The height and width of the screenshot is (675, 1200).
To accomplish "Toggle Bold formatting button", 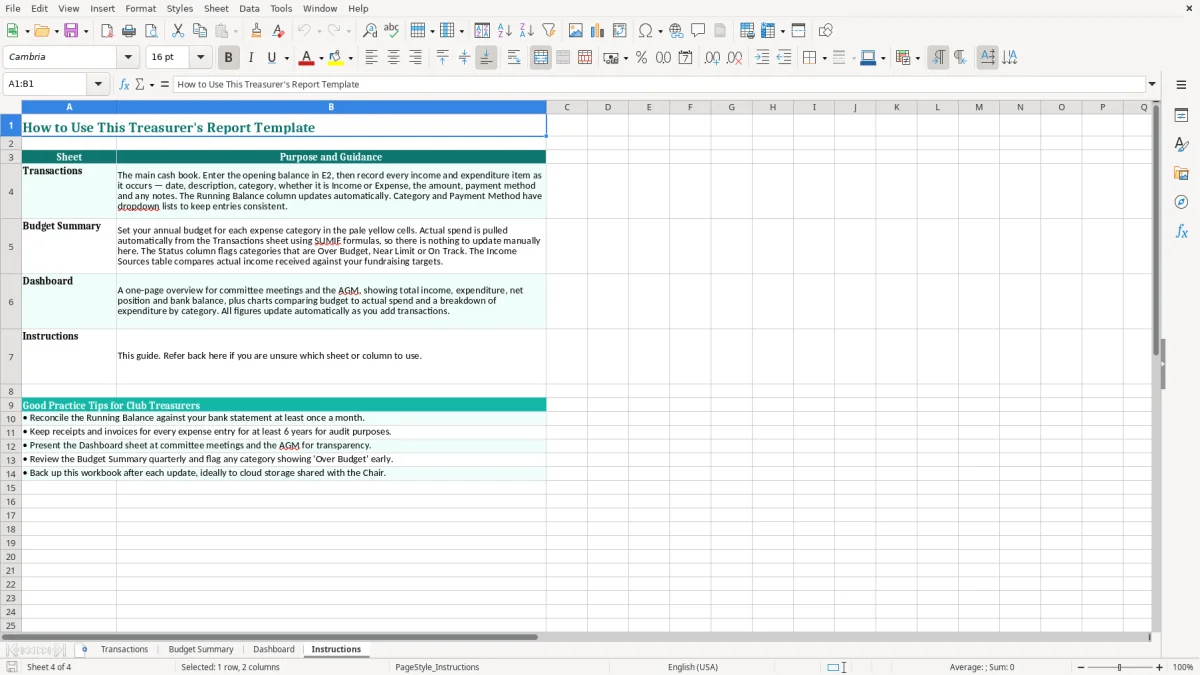I will click(x=228, y=58).
